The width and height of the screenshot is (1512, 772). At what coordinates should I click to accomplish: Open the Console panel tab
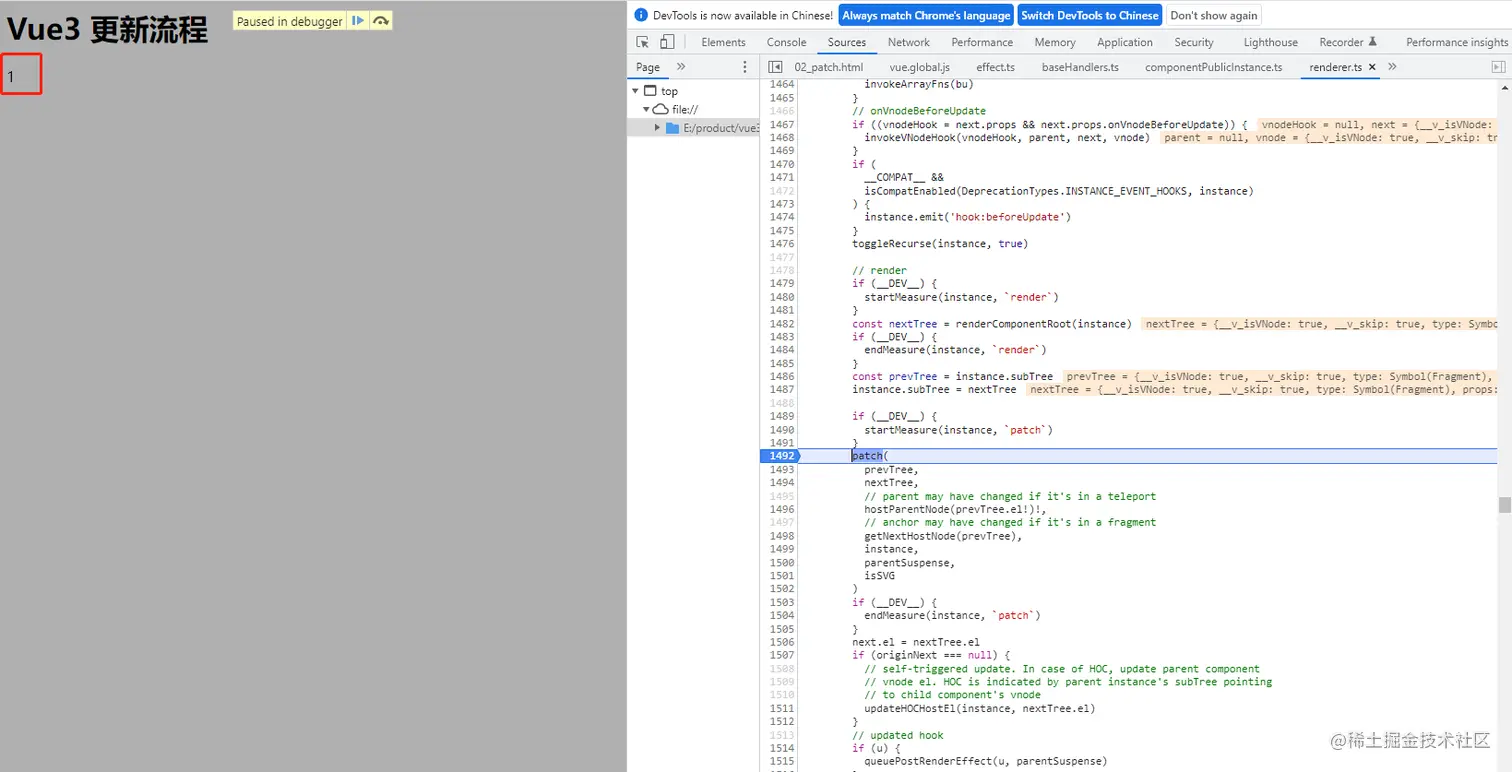click(x=786, y=42)
